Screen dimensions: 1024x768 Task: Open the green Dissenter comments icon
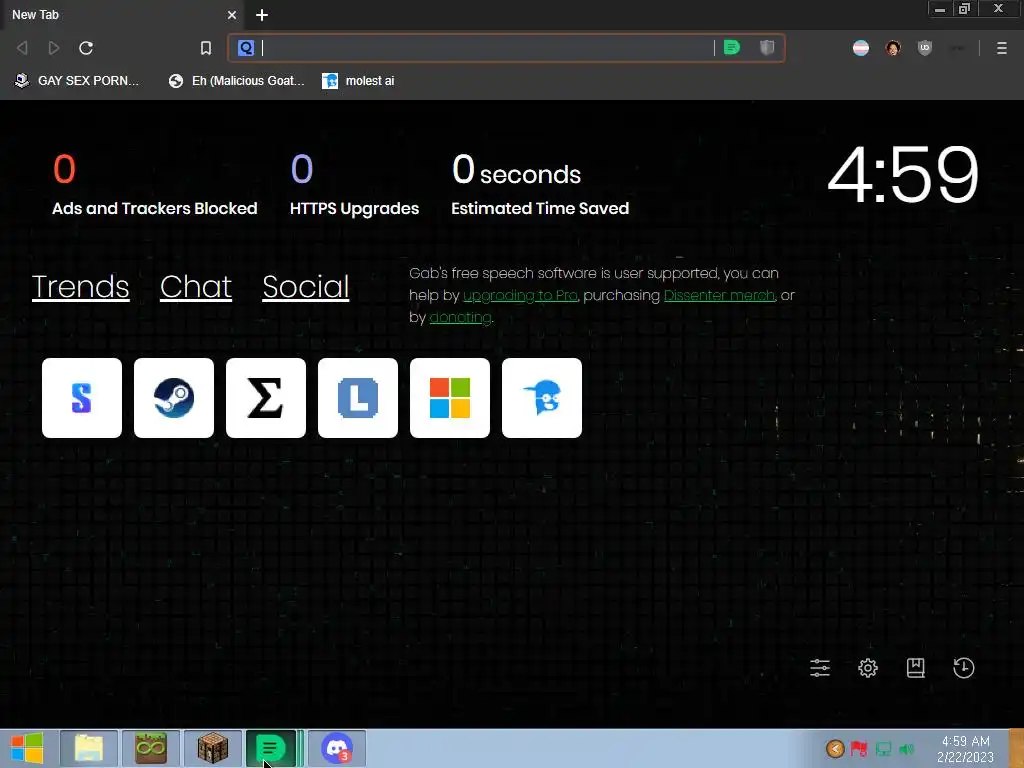732,48
